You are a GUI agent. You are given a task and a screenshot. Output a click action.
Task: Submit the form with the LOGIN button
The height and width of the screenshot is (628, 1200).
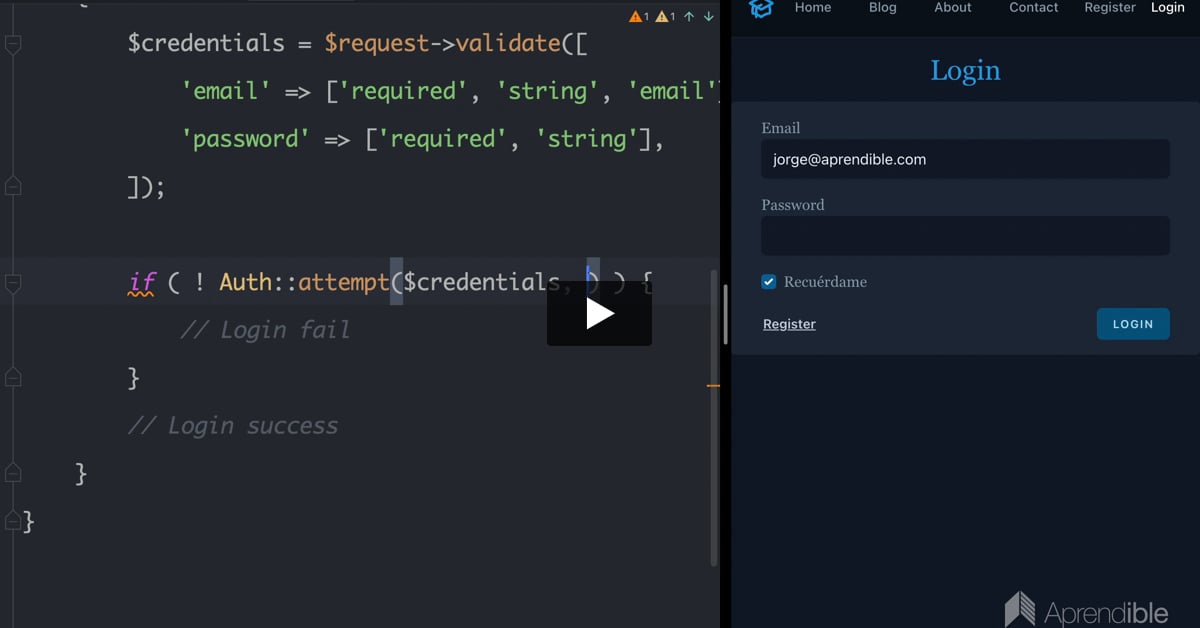tap(1133, 324)
